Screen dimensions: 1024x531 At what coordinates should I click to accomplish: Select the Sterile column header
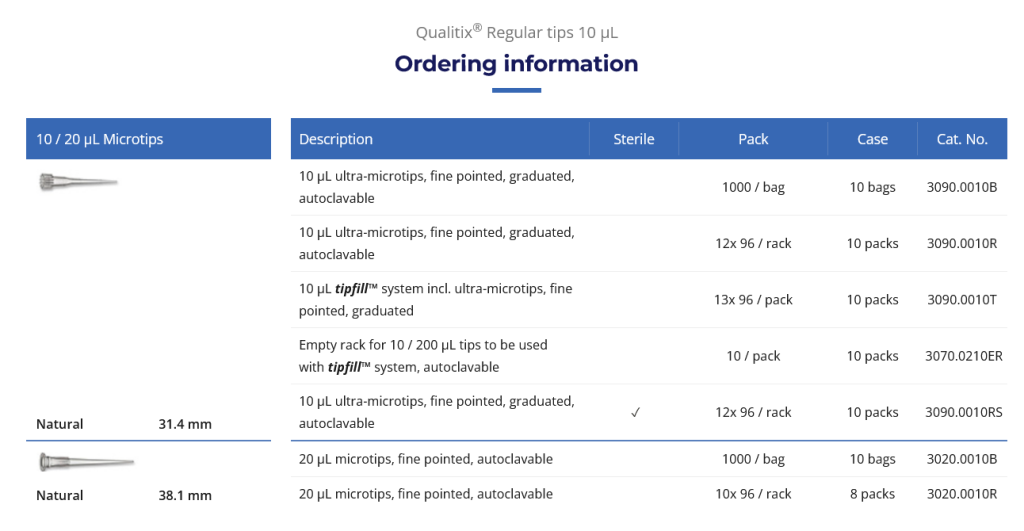coord(634,139)
